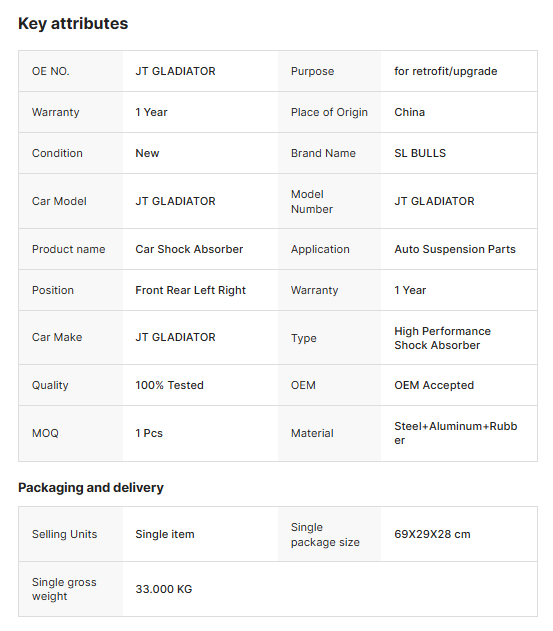
Task: Click the Front Rear Left Right position value
Action: click(x=190, y=290)
